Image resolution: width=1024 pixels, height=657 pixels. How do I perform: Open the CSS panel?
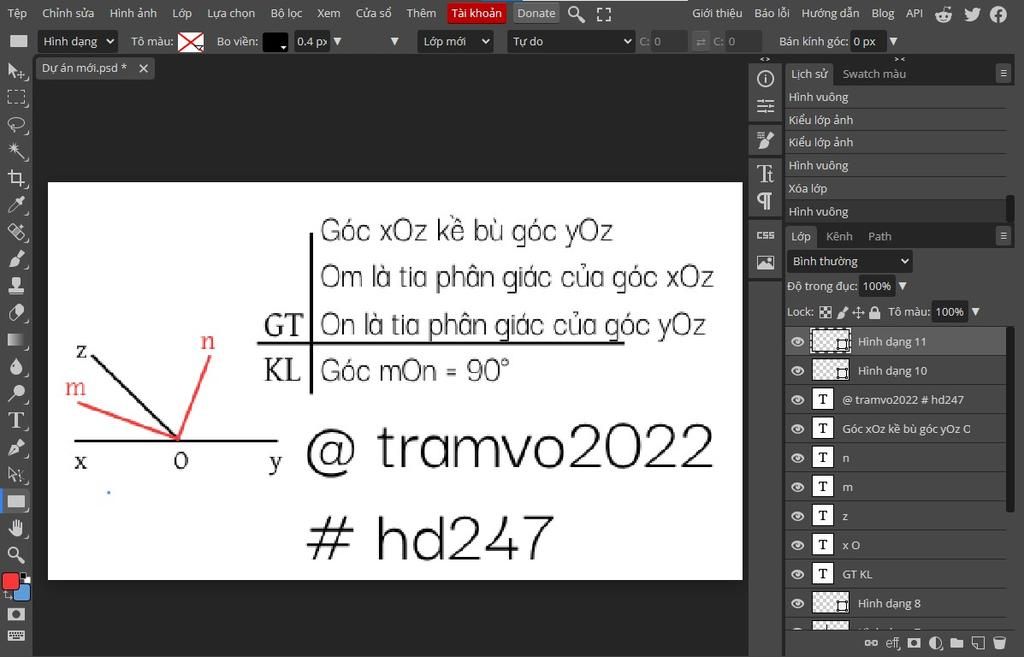tap(765, 235)
